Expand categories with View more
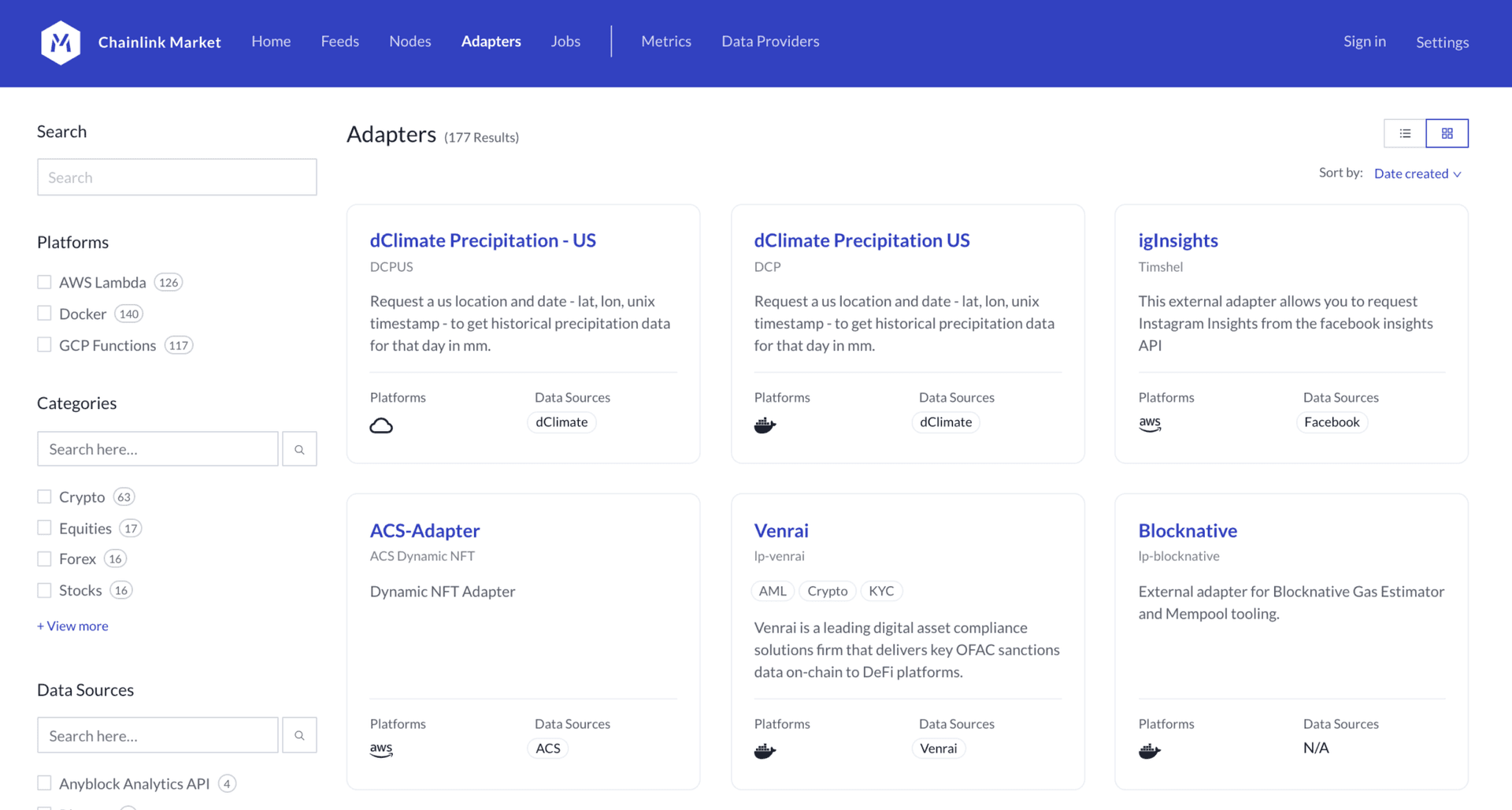Image resolution: width=1512 pixels, height=810 pixels. pos(72,626)
